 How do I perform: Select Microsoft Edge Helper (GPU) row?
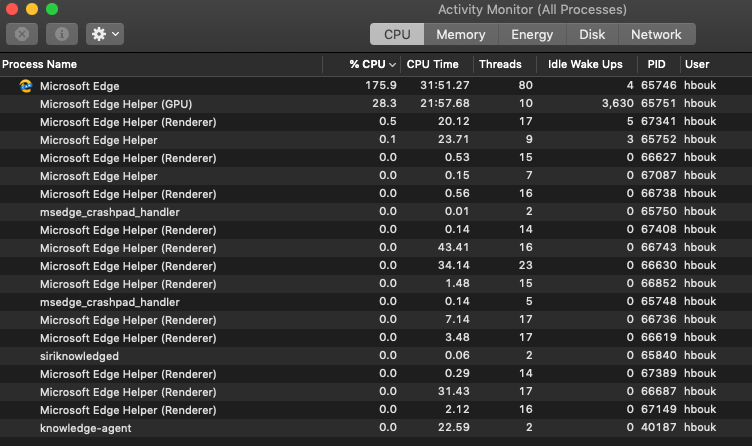tap(376, 104)
